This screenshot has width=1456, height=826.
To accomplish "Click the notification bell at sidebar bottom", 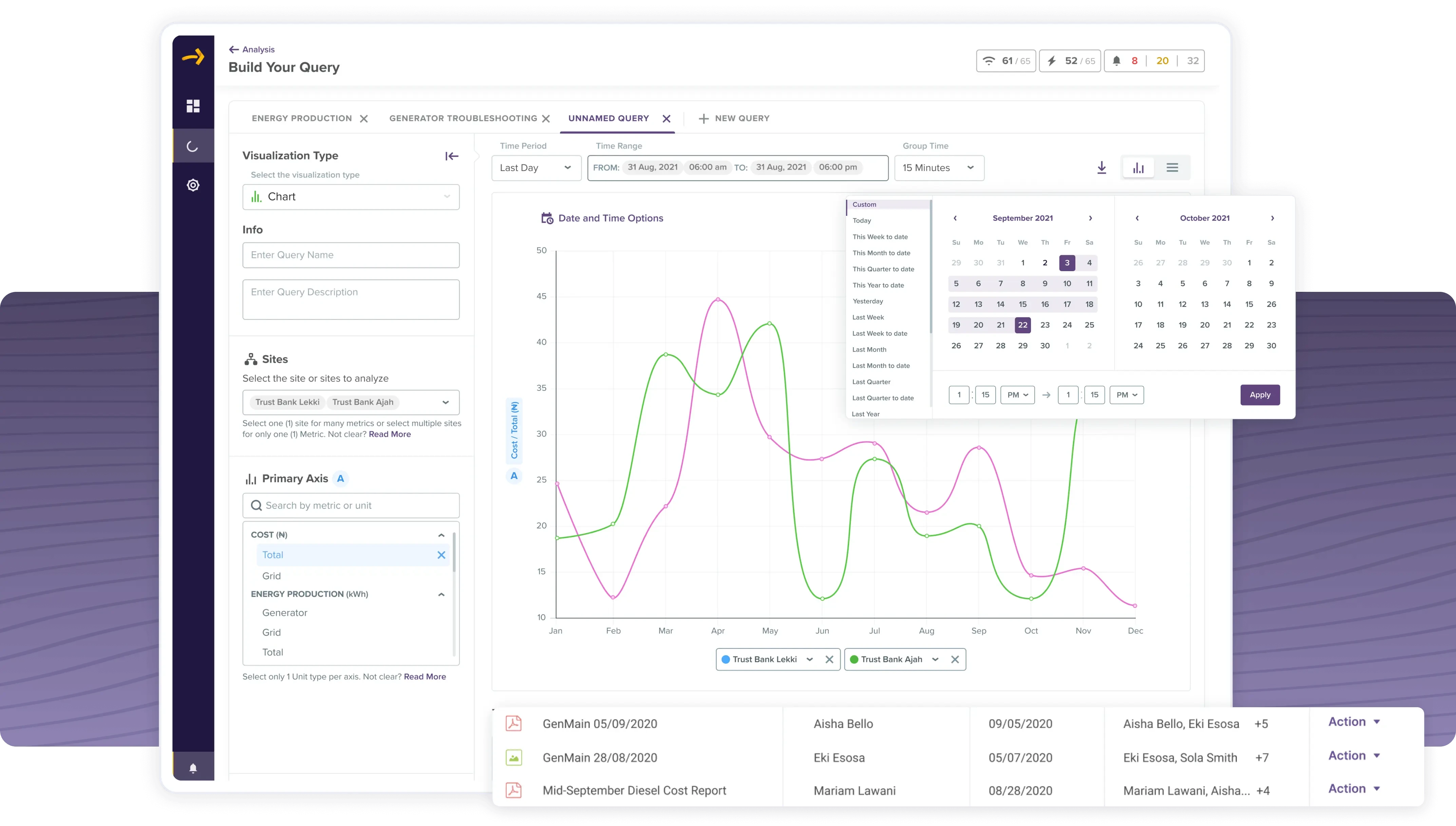I will 193,768.
